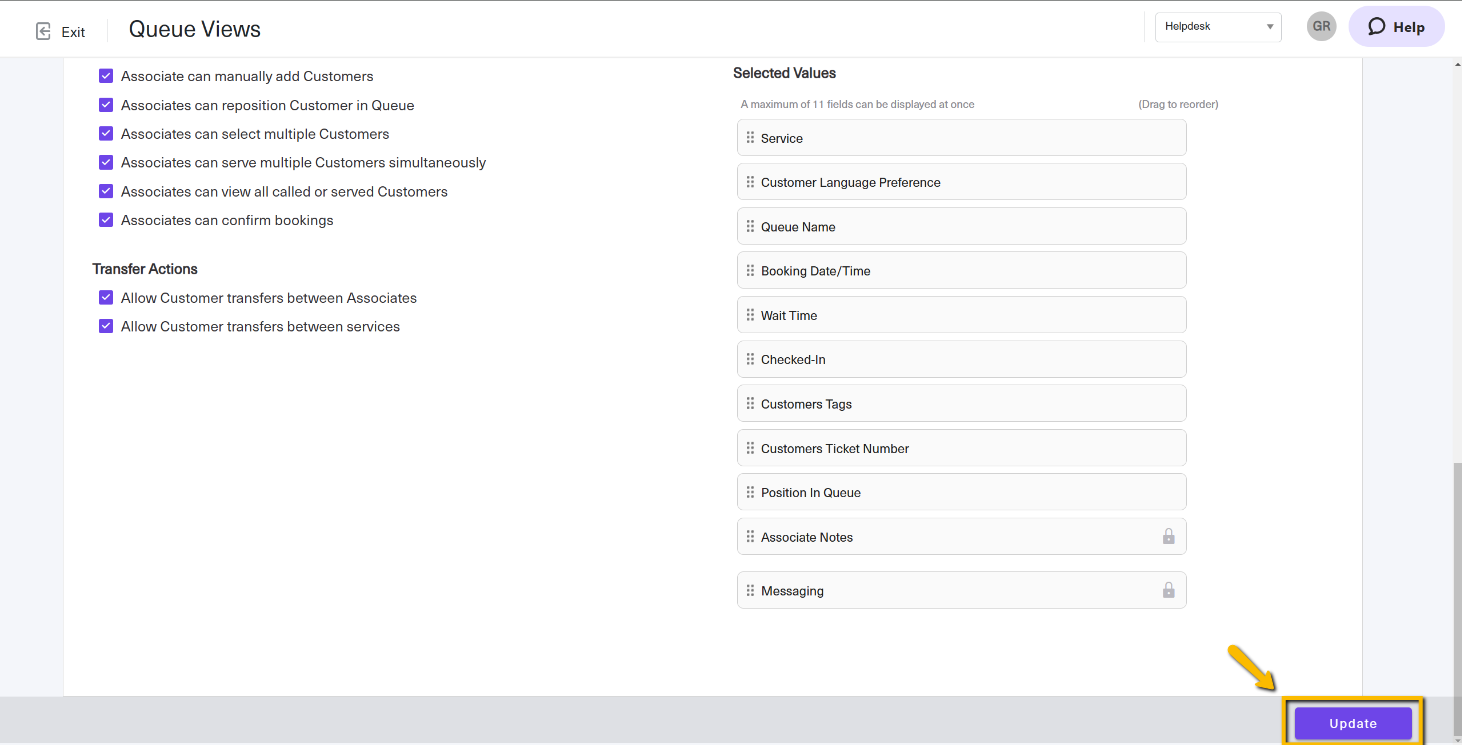Click the lock icon on Messaging
Image resolution: width=1462 pixels, height=745 pixels.
point(1168,590)
